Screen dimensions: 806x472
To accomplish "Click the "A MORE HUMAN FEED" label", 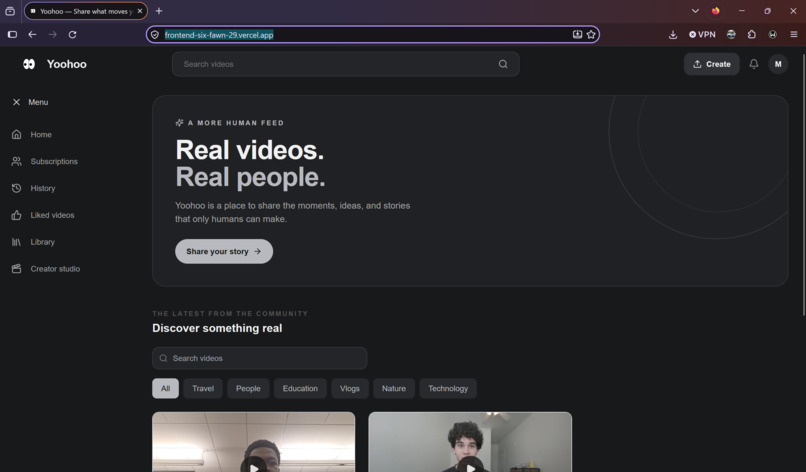I will pyautogui.click(x=235, y=123).
